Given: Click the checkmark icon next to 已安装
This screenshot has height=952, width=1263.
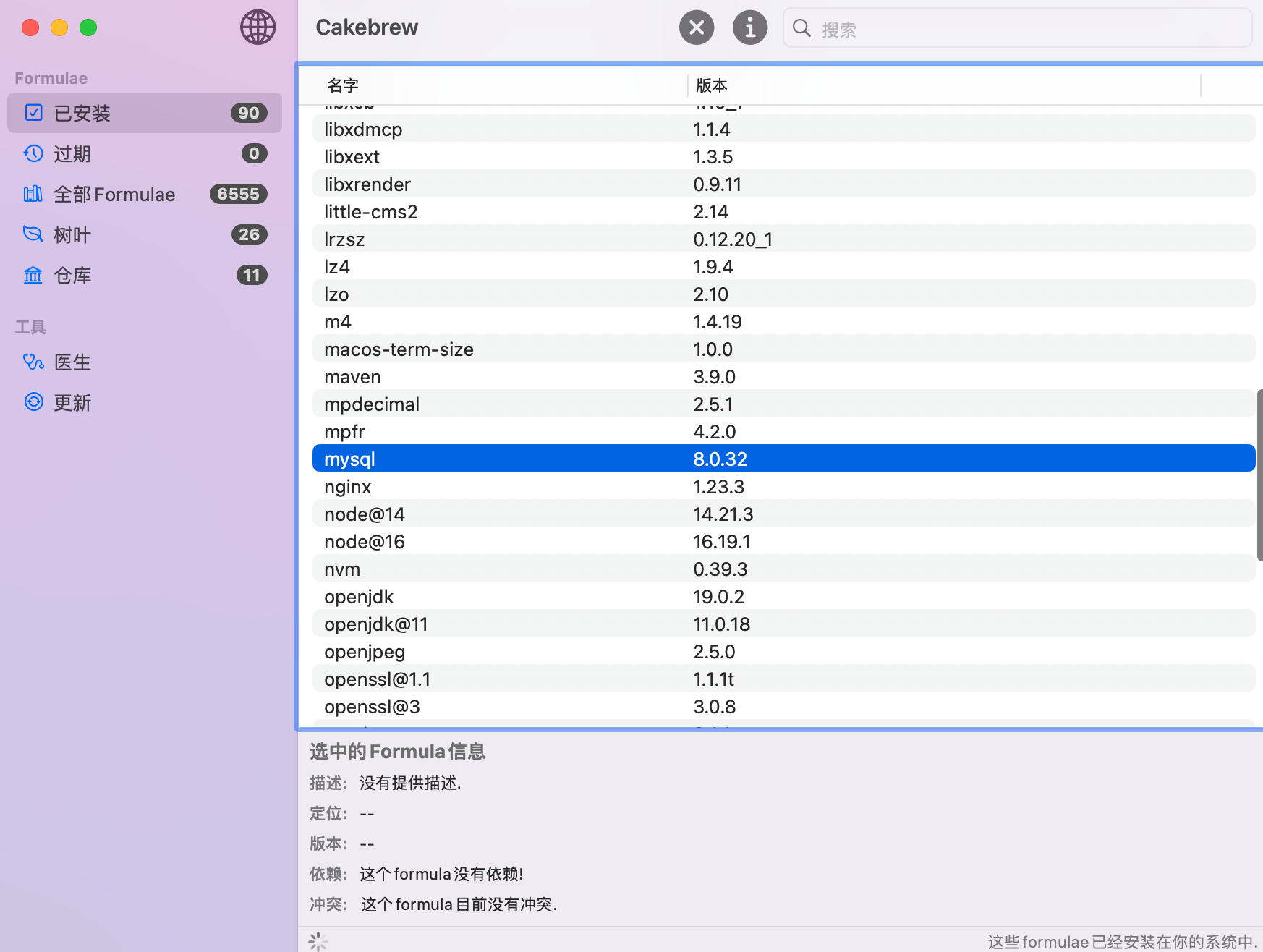Looking at the screenshot, I should tap(33, 112).
